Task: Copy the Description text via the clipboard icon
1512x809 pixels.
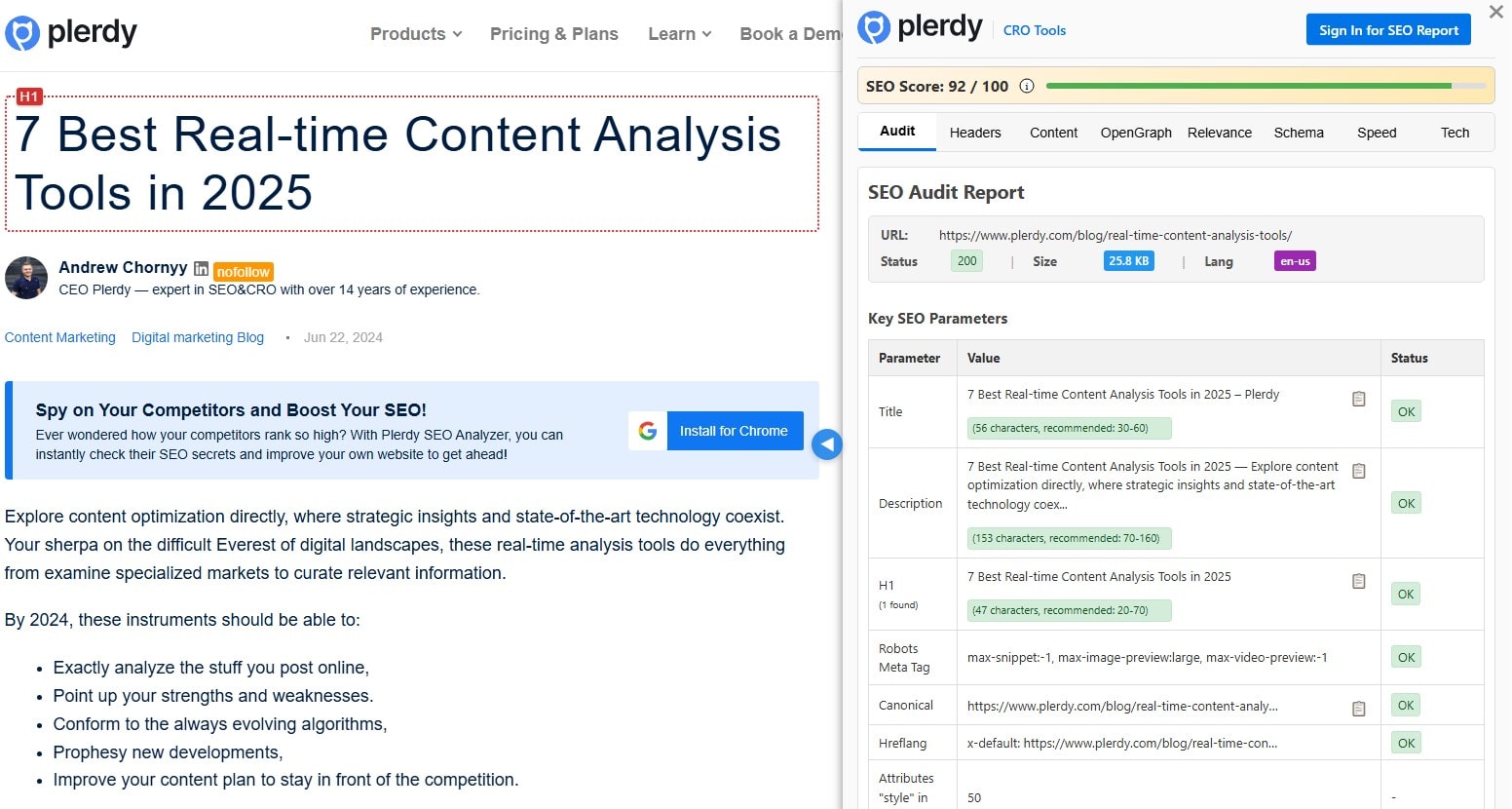Action: [1358, 470]
